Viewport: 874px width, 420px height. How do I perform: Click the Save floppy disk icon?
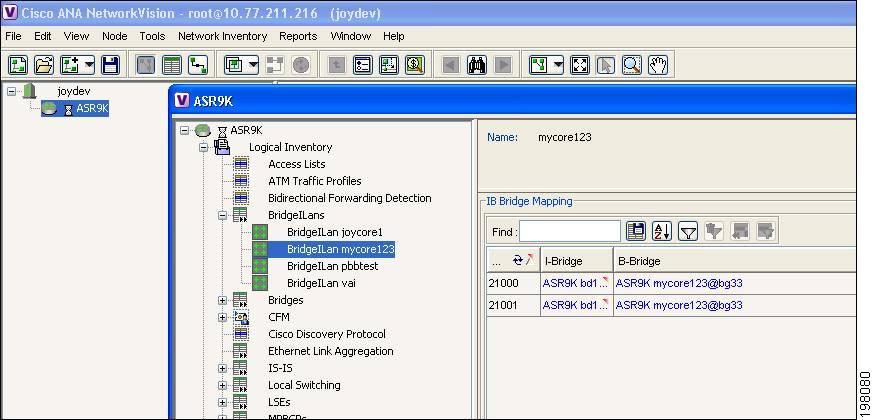pos(111,65)
